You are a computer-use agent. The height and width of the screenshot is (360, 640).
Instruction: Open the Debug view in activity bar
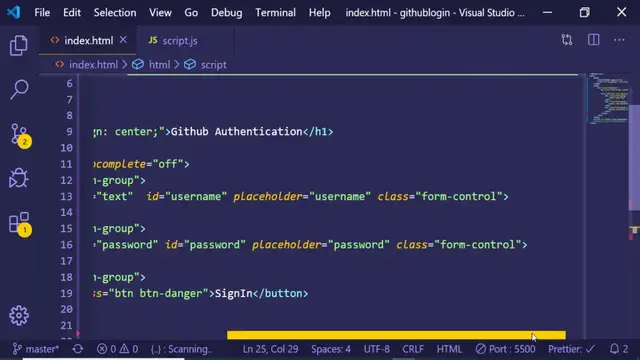pos(18,178)
